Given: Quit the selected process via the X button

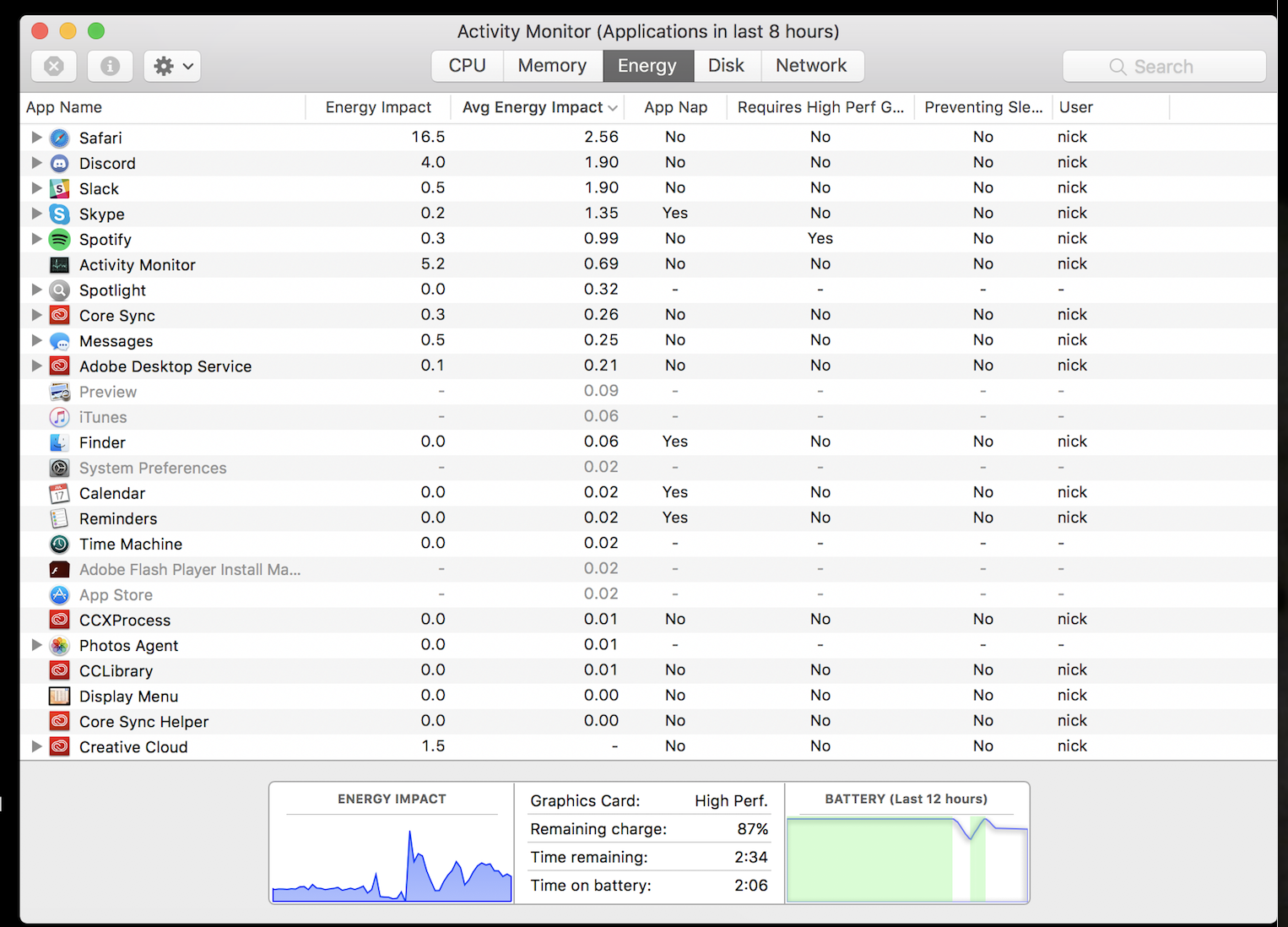Looking at the screenshot, I should (54, 66).
